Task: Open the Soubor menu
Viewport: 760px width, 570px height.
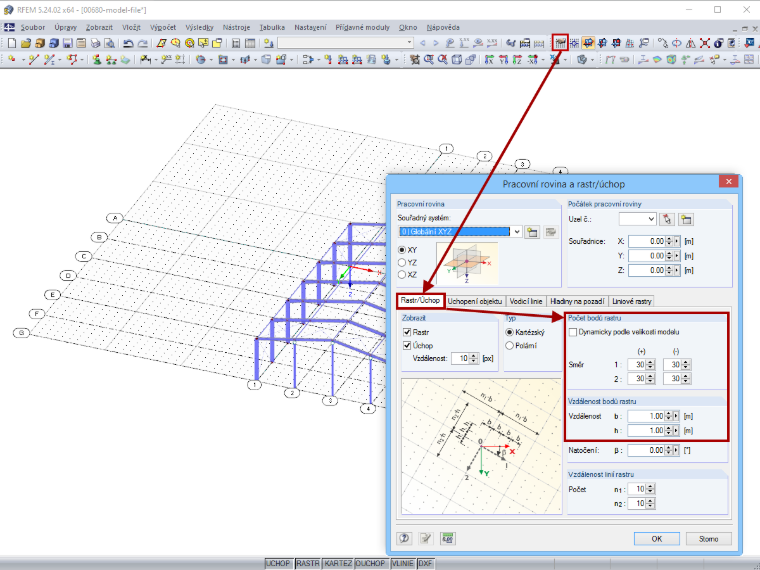Action: [x=32, y=28]
